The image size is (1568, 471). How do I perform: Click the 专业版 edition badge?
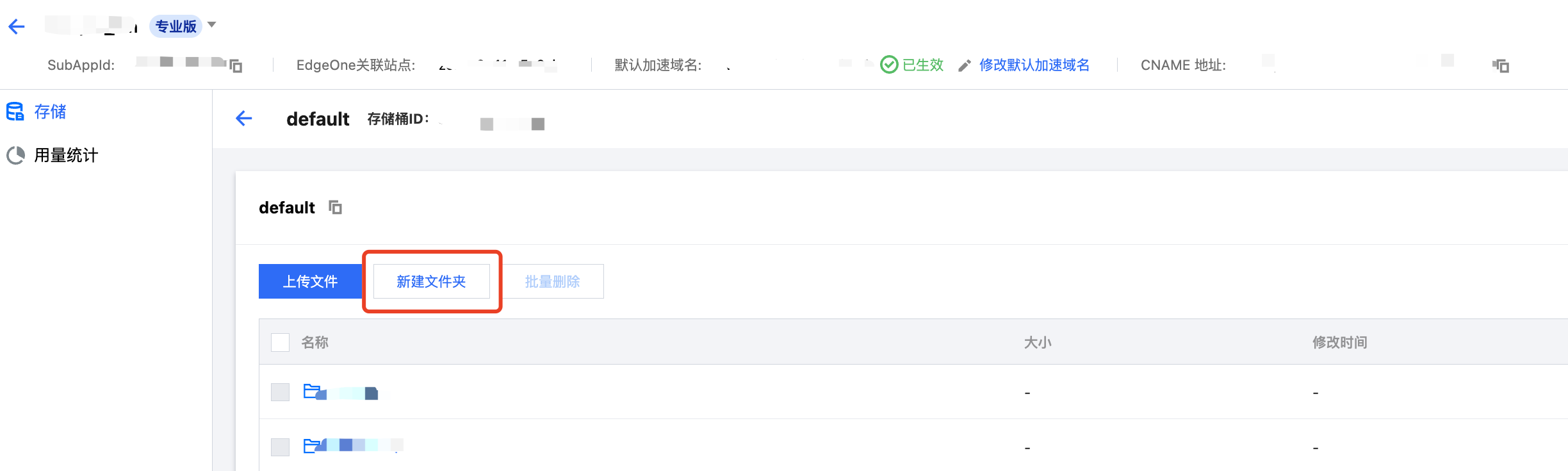coord(176,26)
